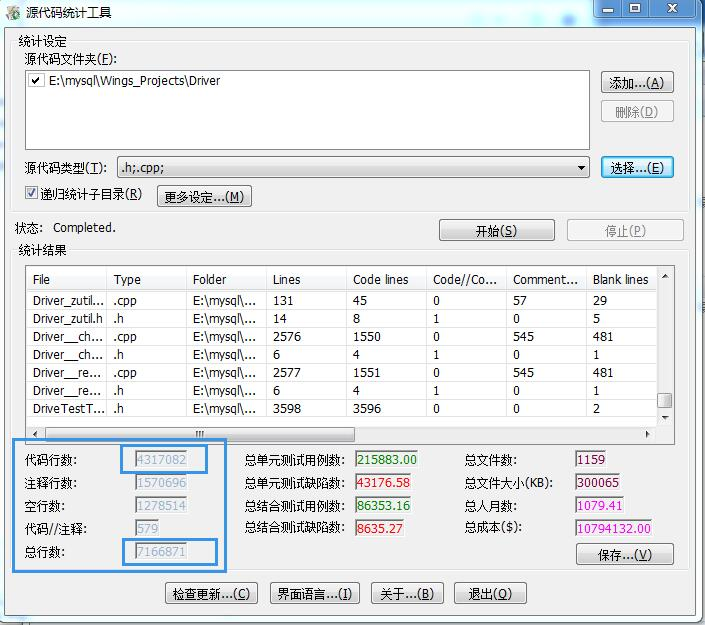The width and height of the screenshot is (705, 625).
Task: Open 更多设定...(M) settings
Action: tap(204, 196)
